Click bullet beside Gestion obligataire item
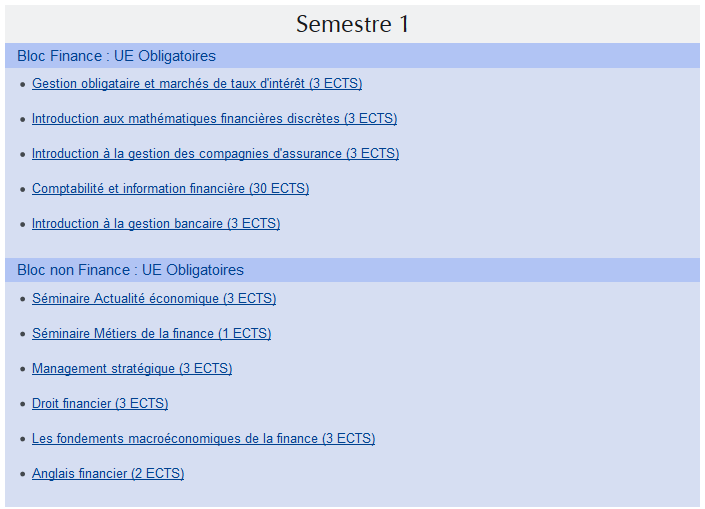The height and width of the screenshot is (509, 705). (22, 84)
